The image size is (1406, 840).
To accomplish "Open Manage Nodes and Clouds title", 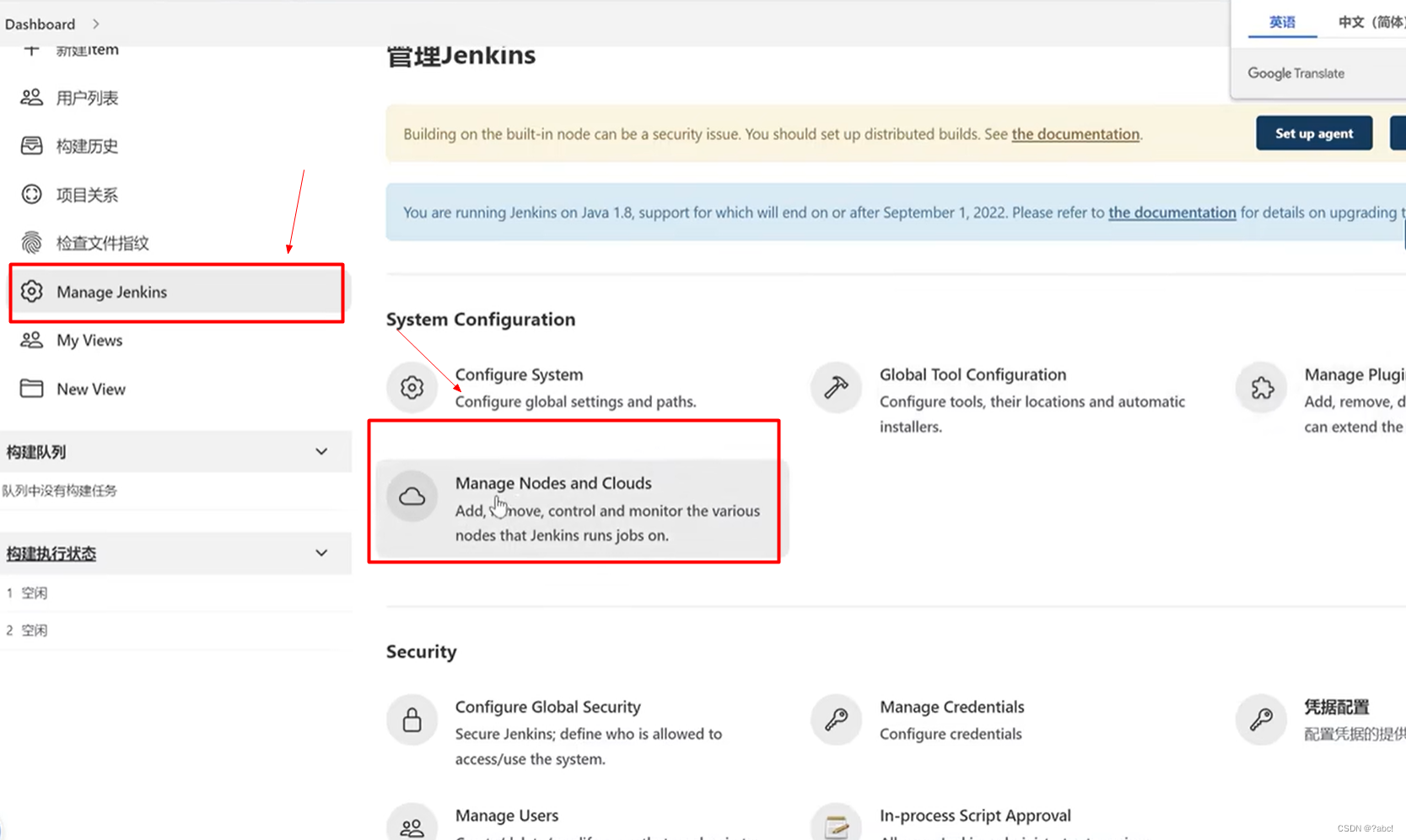I will (553, 483).
